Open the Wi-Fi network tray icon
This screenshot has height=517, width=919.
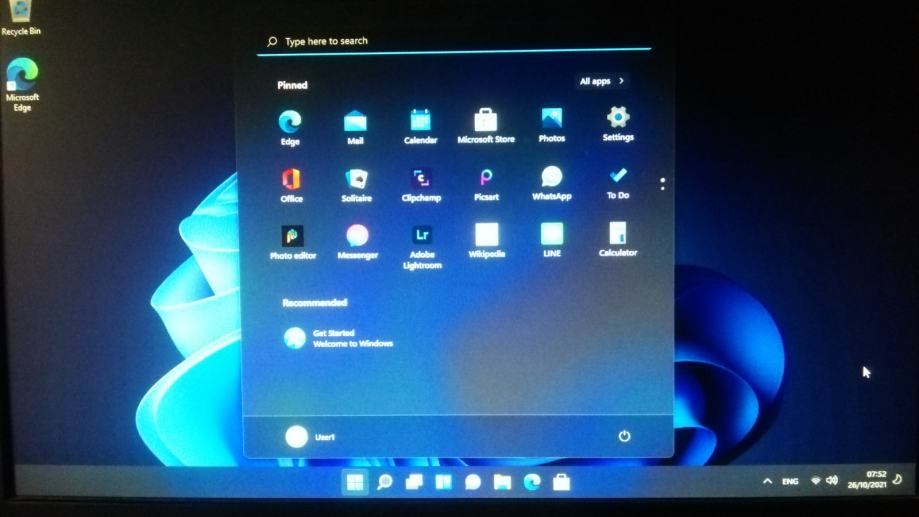[x=815, y=481]
